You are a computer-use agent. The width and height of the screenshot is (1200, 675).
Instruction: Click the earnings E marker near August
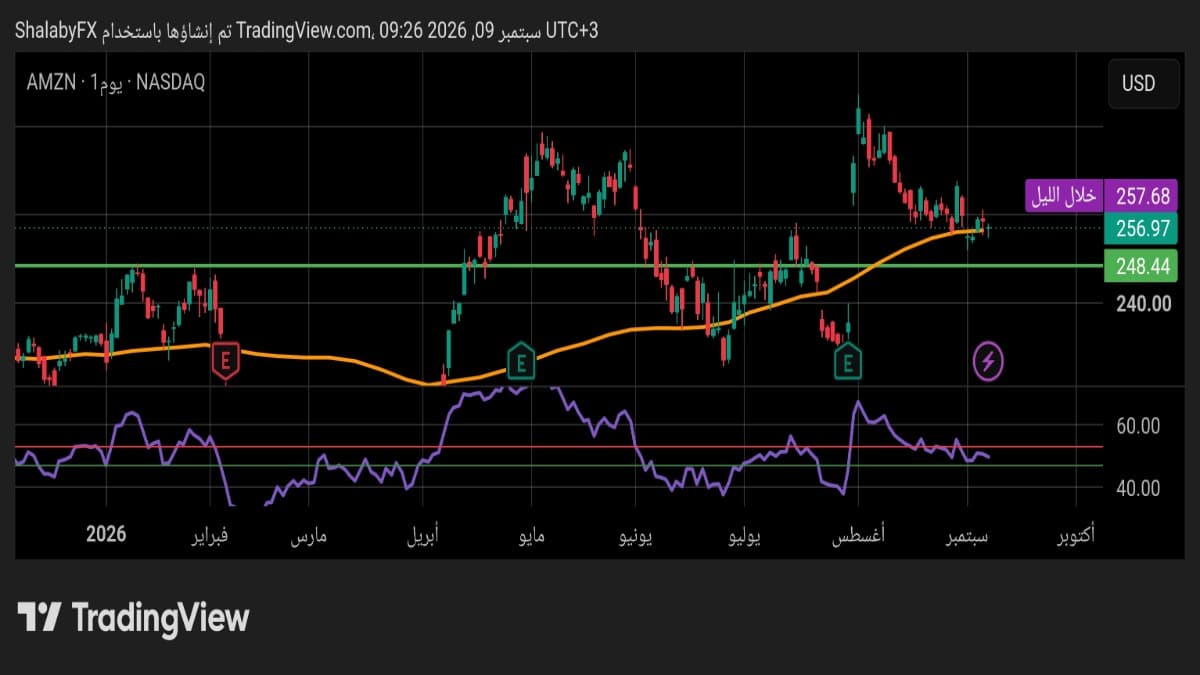[848, 359]
